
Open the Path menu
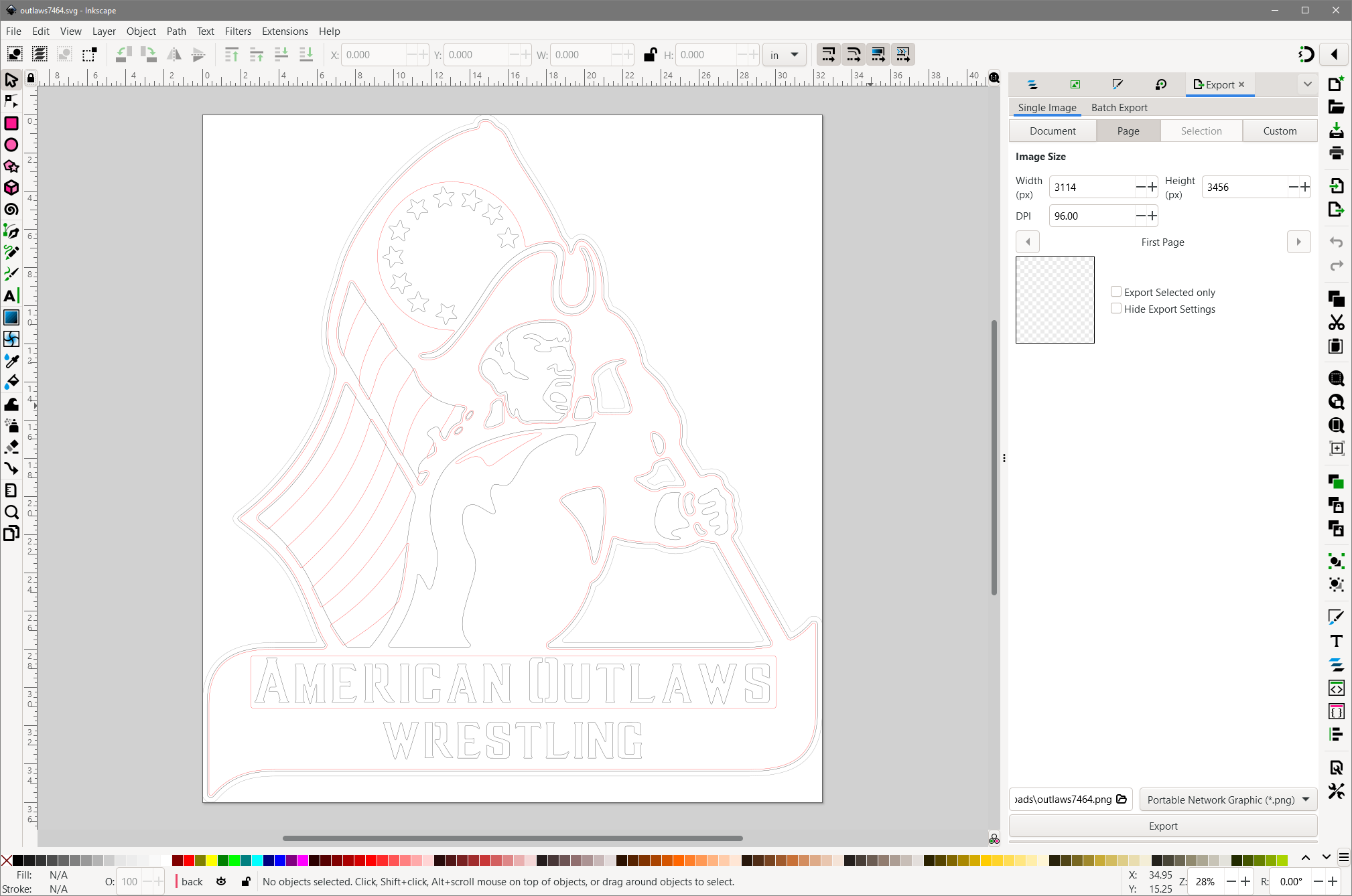point(176,31)
